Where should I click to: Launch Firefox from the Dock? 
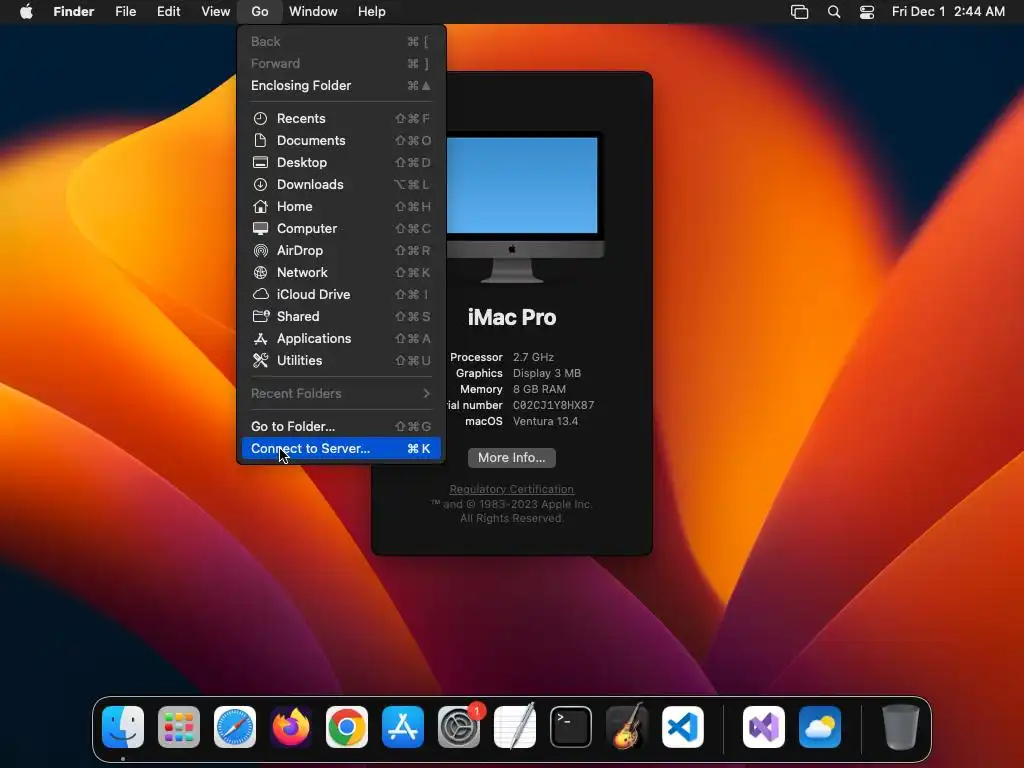(x=291, y=727)
